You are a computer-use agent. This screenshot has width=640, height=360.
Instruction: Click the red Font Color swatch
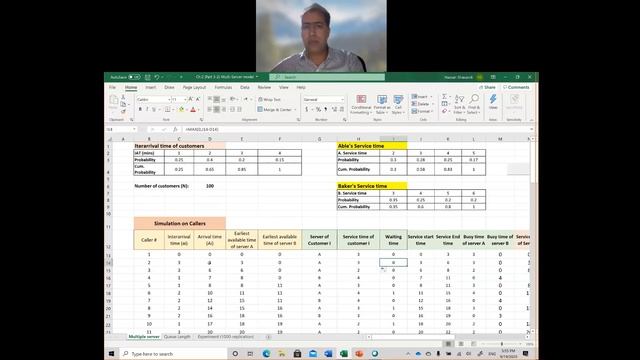tap(193, 109)
